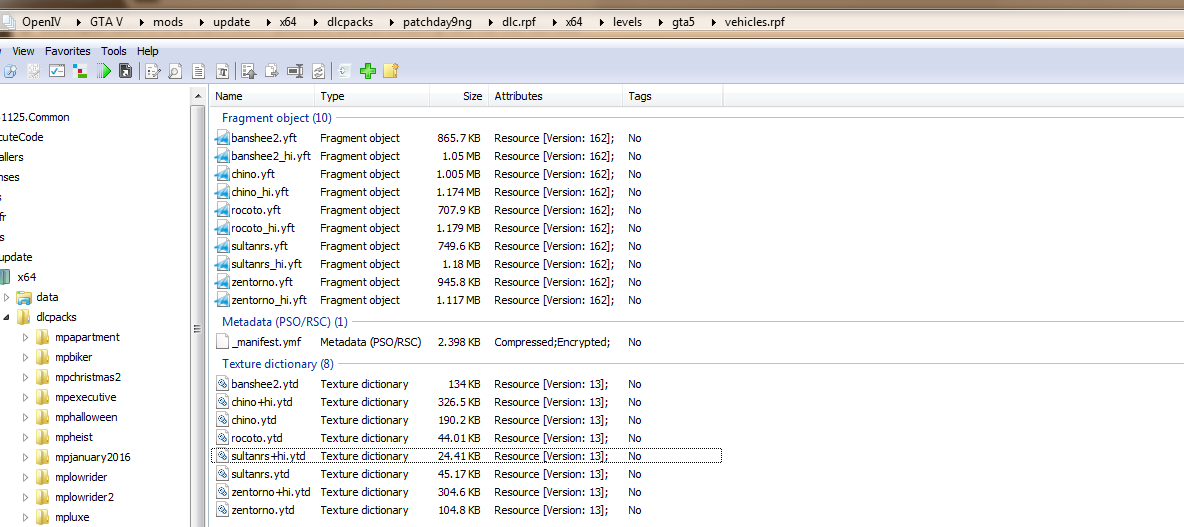Screen dimensions: 1184x527
Task: Expand the mplowrider2 folder node
Action: pyautogui.click(x=26, y=497)
